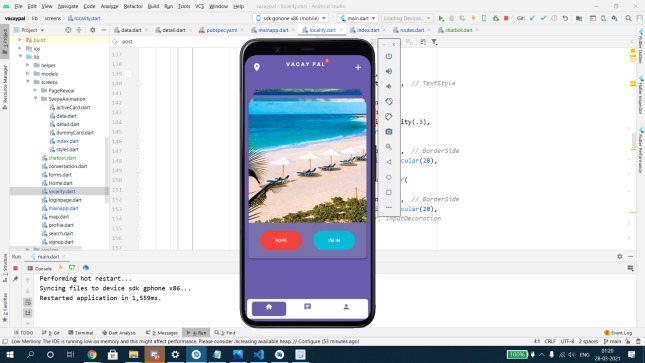Run the app with green play icon
The width and height of the screenshot is (645, 363).
point(441,19)
